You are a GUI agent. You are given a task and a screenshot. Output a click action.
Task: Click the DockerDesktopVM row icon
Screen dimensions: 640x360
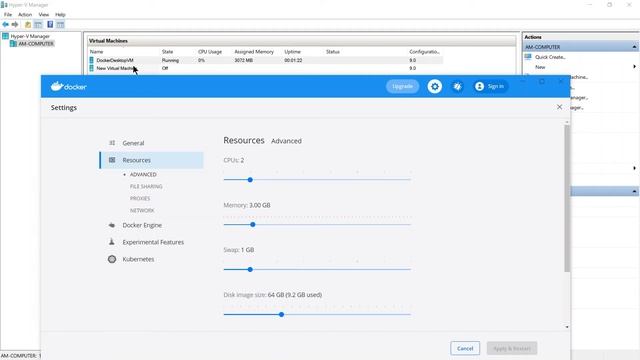(x=92, y=60)
